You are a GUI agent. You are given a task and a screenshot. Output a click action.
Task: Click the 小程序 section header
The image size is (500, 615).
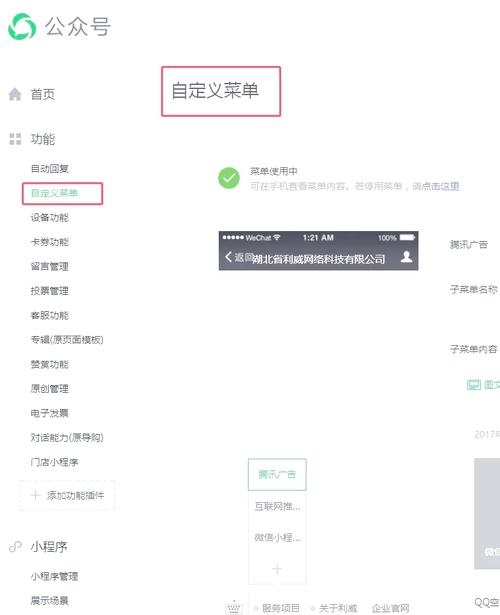pyautogui.click(x=49, y=546)
